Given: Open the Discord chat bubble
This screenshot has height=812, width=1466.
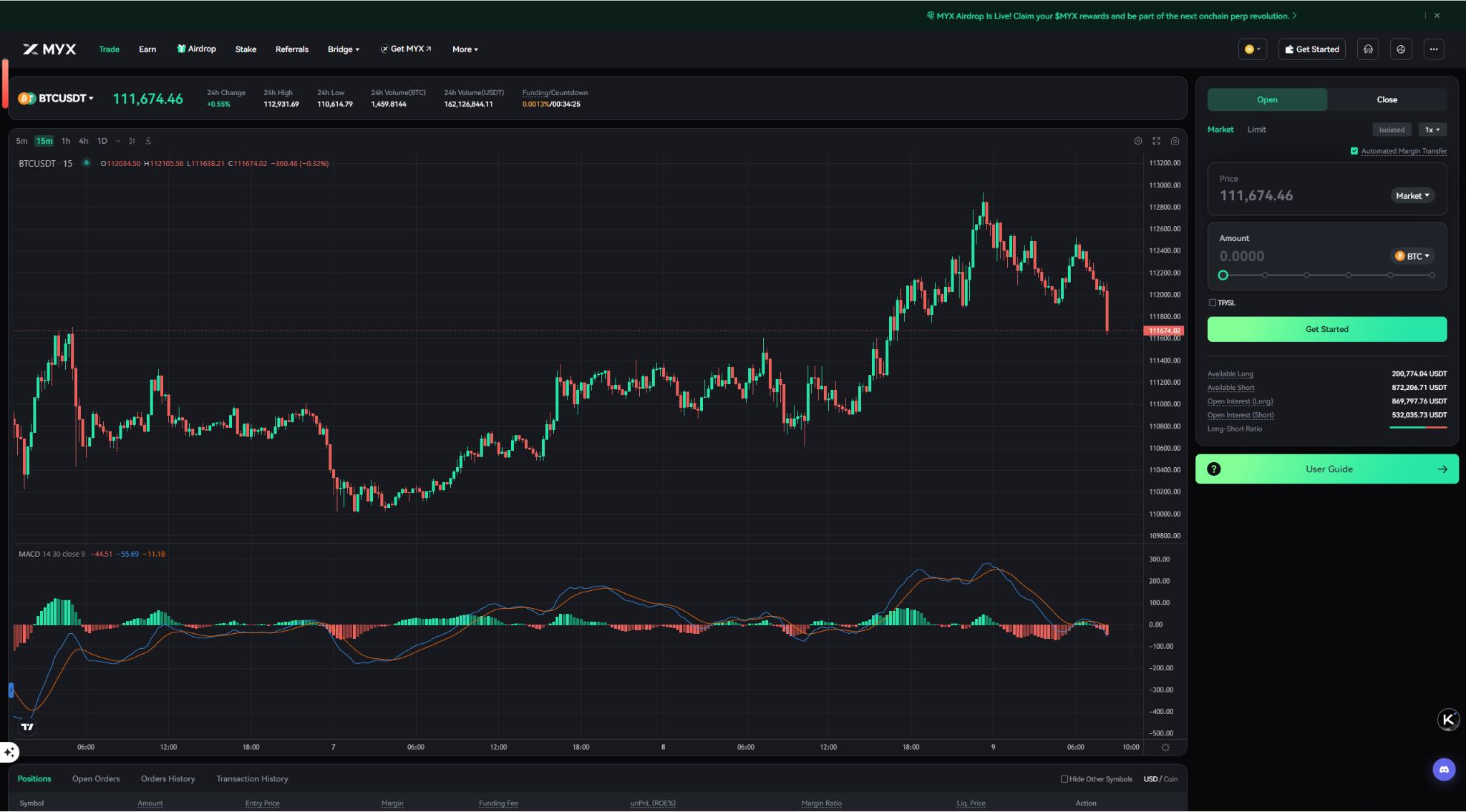Looking at the screenshot, I should click(x=1444, y=770).
